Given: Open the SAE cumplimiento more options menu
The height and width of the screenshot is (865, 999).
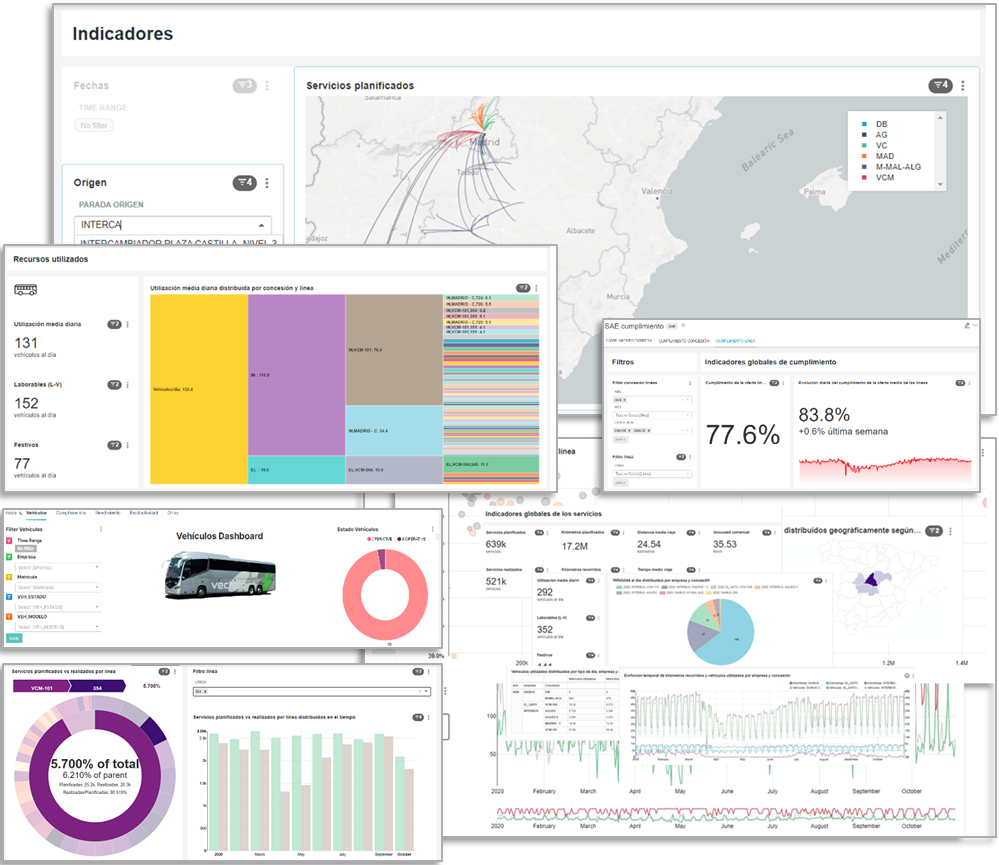Looking at the screenshot, I should [x=975, y=325].
